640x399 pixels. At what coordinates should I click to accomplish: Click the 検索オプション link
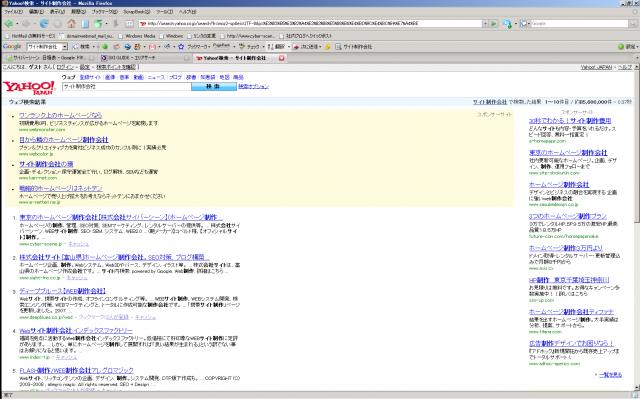[253, 86]
